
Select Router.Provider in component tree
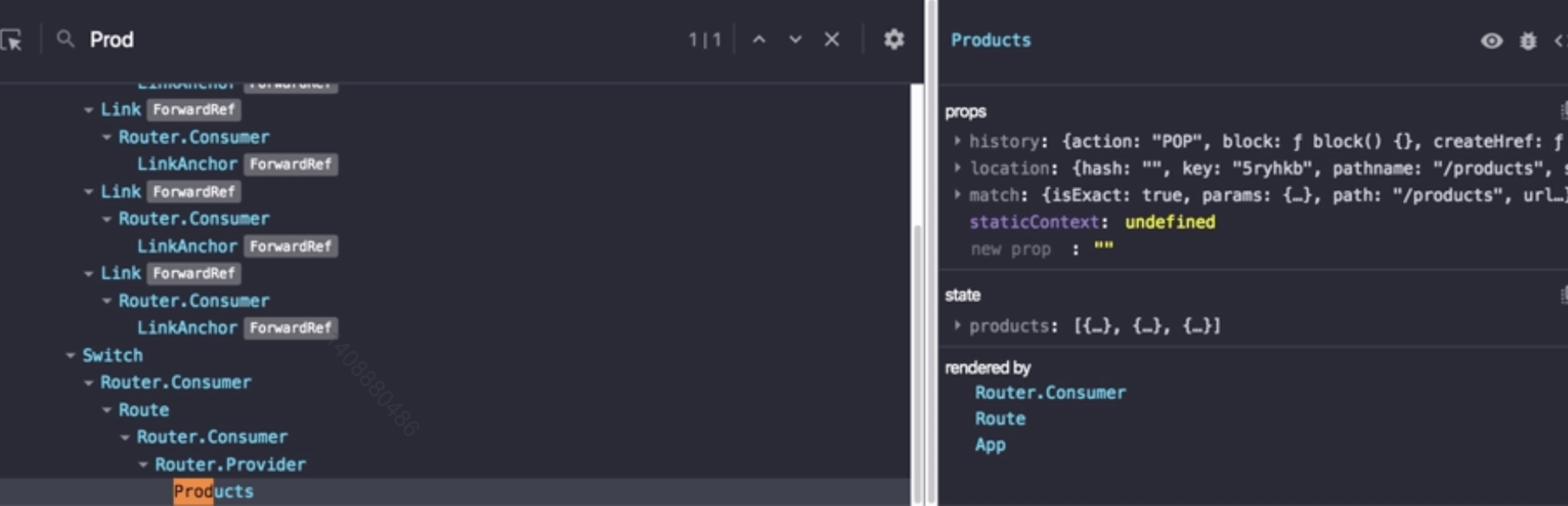230,465
